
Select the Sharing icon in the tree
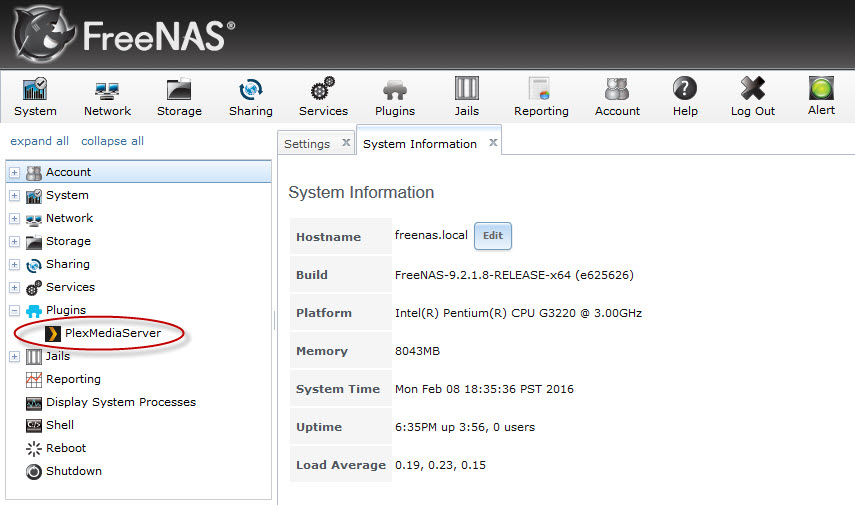click(x=34, y=265)
